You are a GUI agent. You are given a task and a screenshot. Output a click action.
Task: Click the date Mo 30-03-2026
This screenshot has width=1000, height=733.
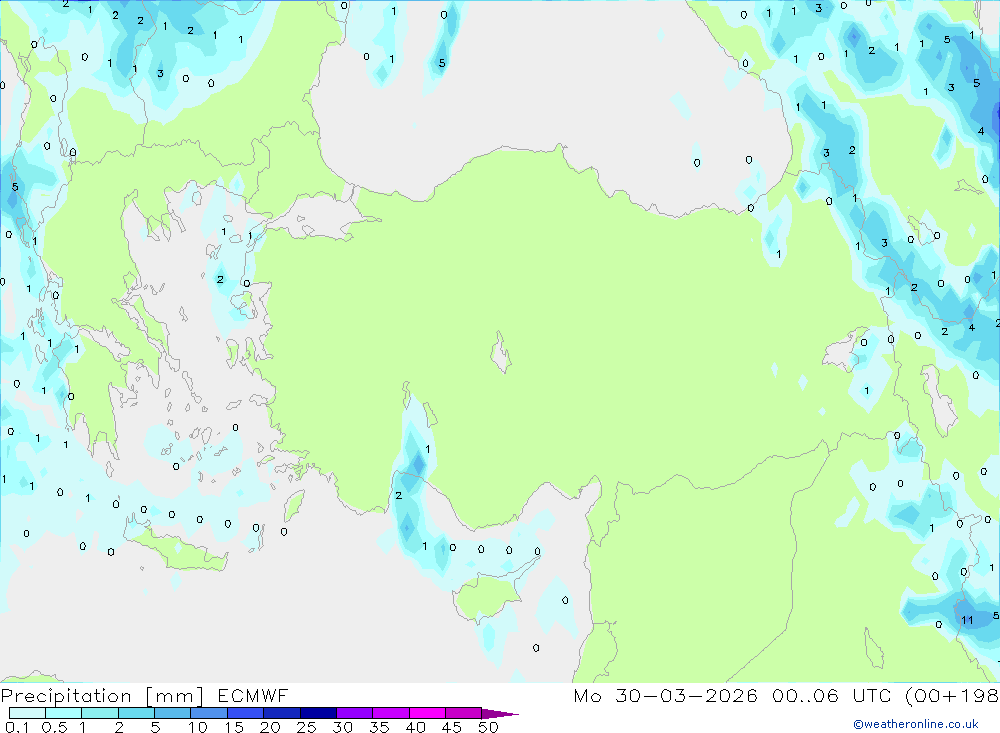coord(665,695)
